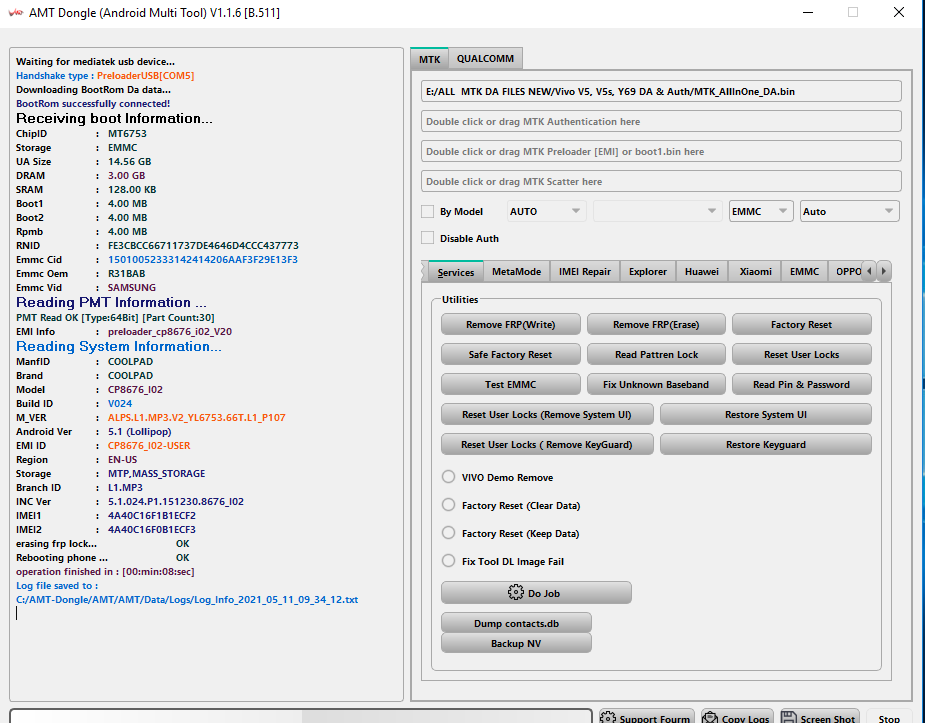The image size is (925, 723).
Task: Click Read Pin & Password button
Action: (801, 384)
